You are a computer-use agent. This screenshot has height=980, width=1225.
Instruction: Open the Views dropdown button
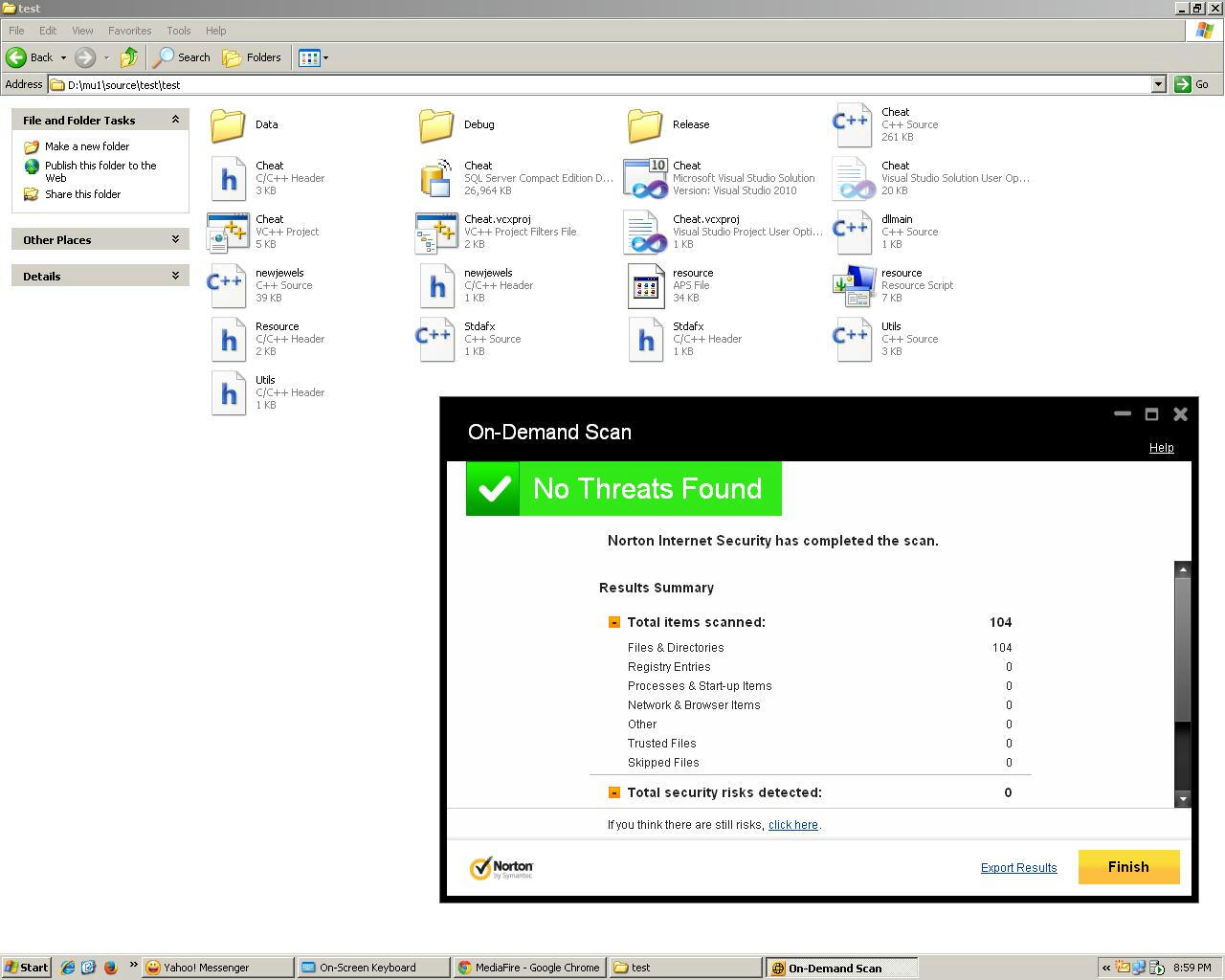click(314, 57)
